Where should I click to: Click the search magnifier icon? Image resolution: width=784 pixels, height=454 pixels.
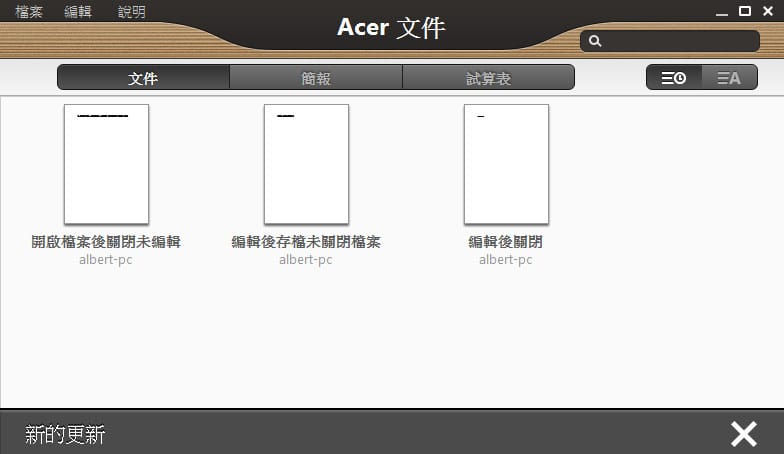click(594, 41)
